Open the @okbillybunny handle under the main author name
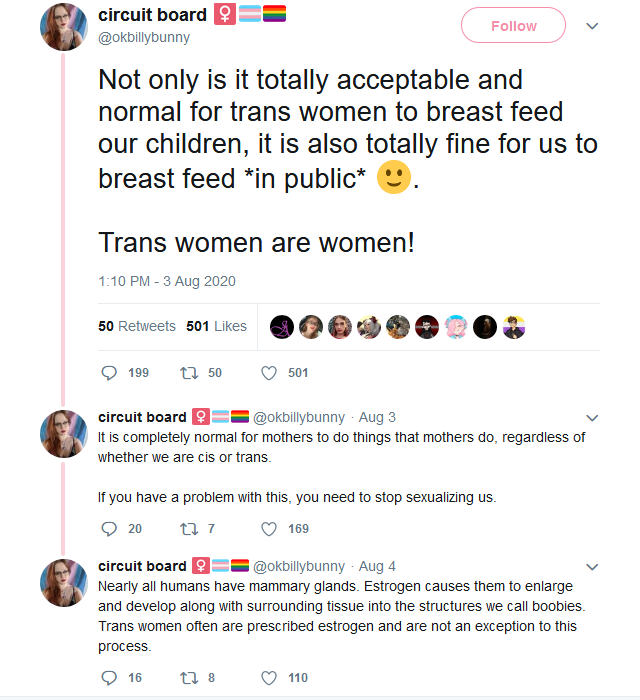Screen dimensions: 640x700 point(144,38)
